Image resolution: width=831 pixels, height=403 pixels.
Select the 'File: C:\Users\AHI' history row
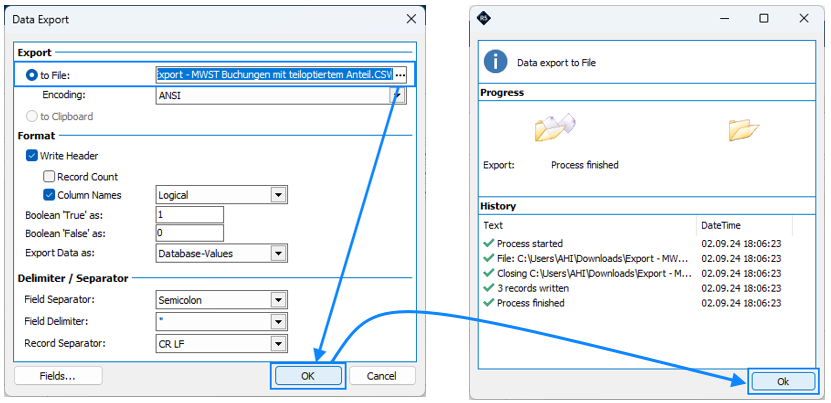click(x=632, y=258)
